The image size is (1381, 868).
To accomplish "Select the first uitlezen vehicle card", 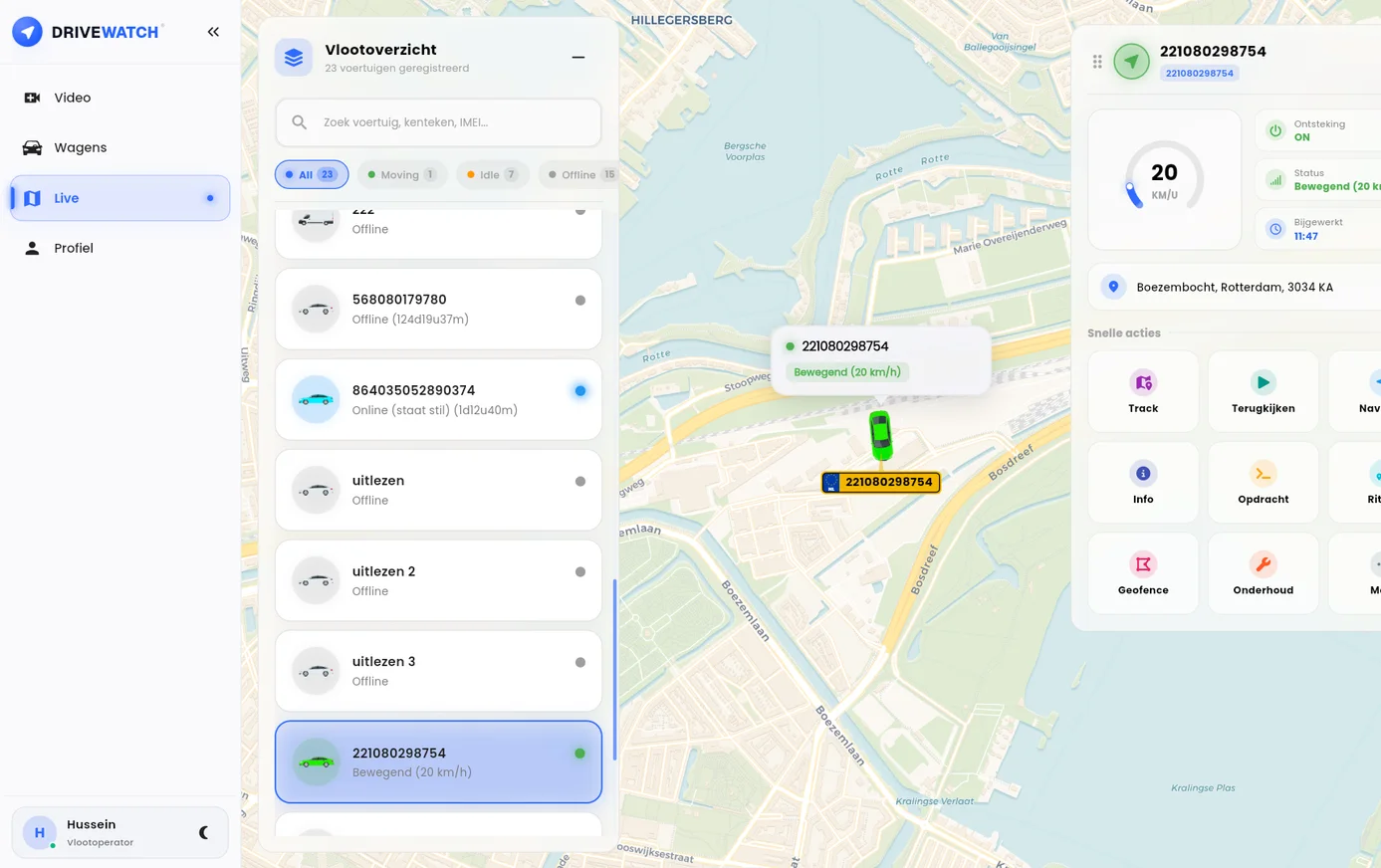I will coord(438,490).
